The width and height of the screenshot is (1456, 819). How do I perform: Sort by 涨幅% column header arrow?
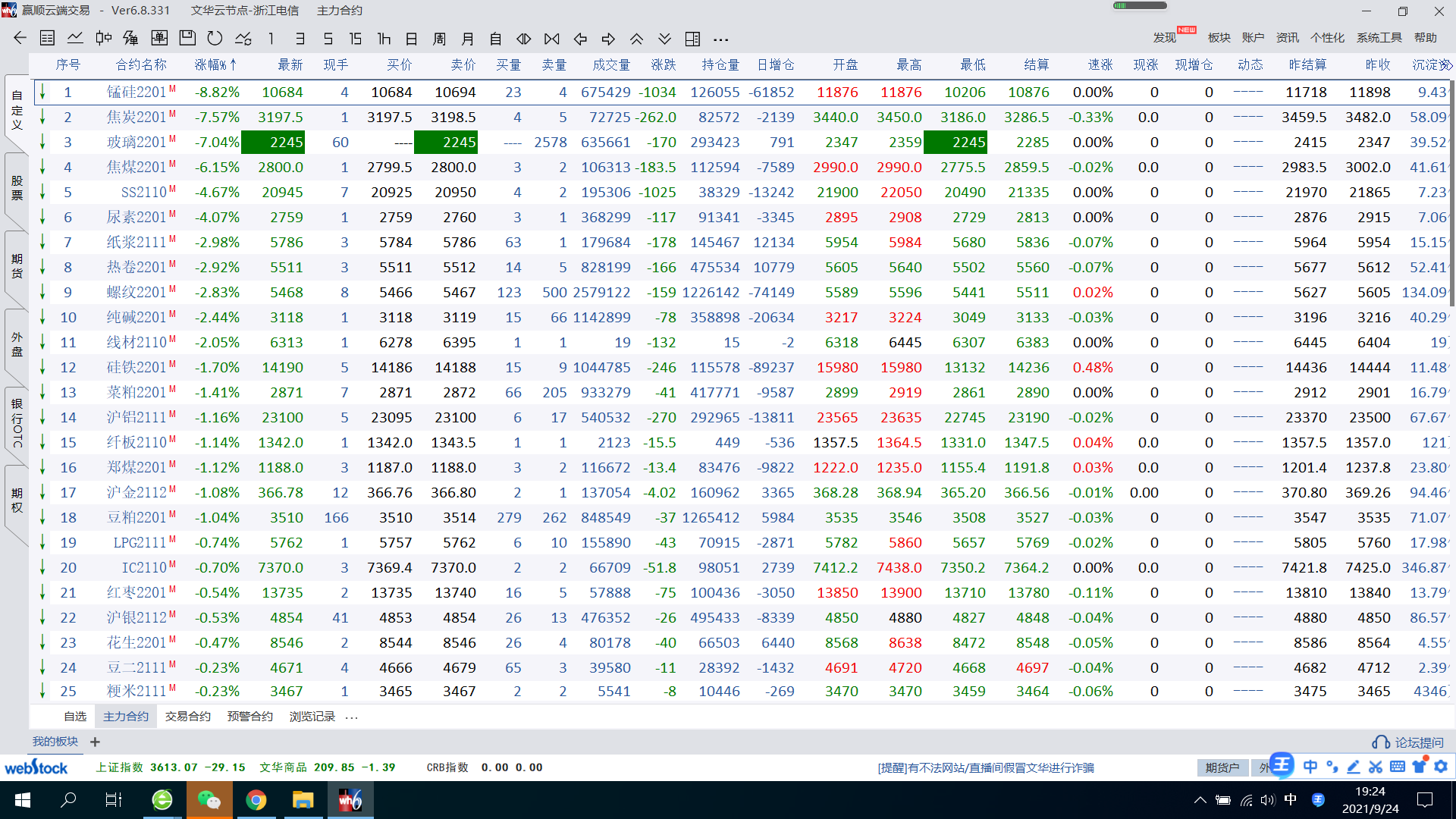pyautogui.click(x=234, y=65)
